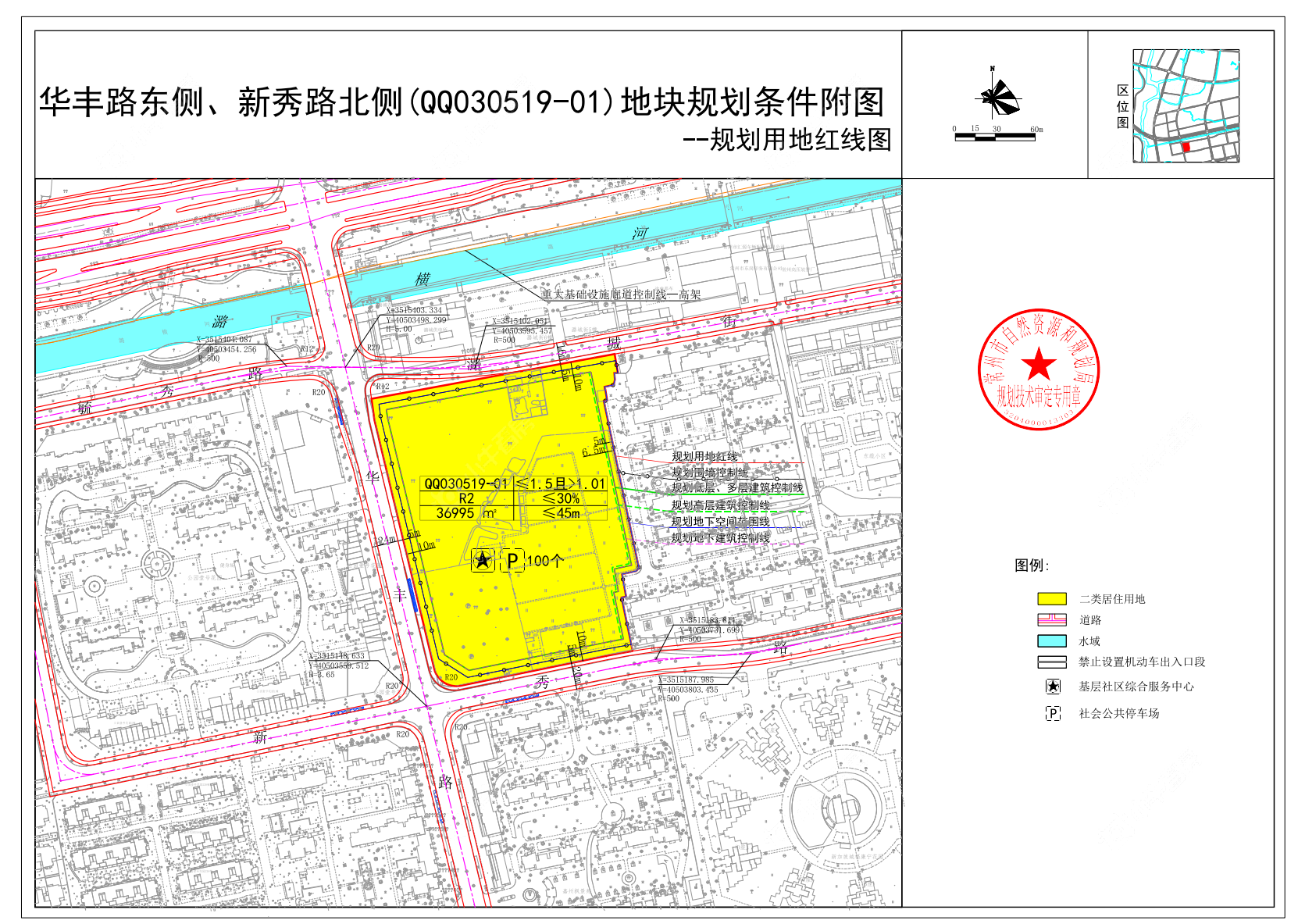Click the 规划用地红线 annotation label
This screenshot has height=924, width=1298.
pyautogui.click(x=704, y=456)
